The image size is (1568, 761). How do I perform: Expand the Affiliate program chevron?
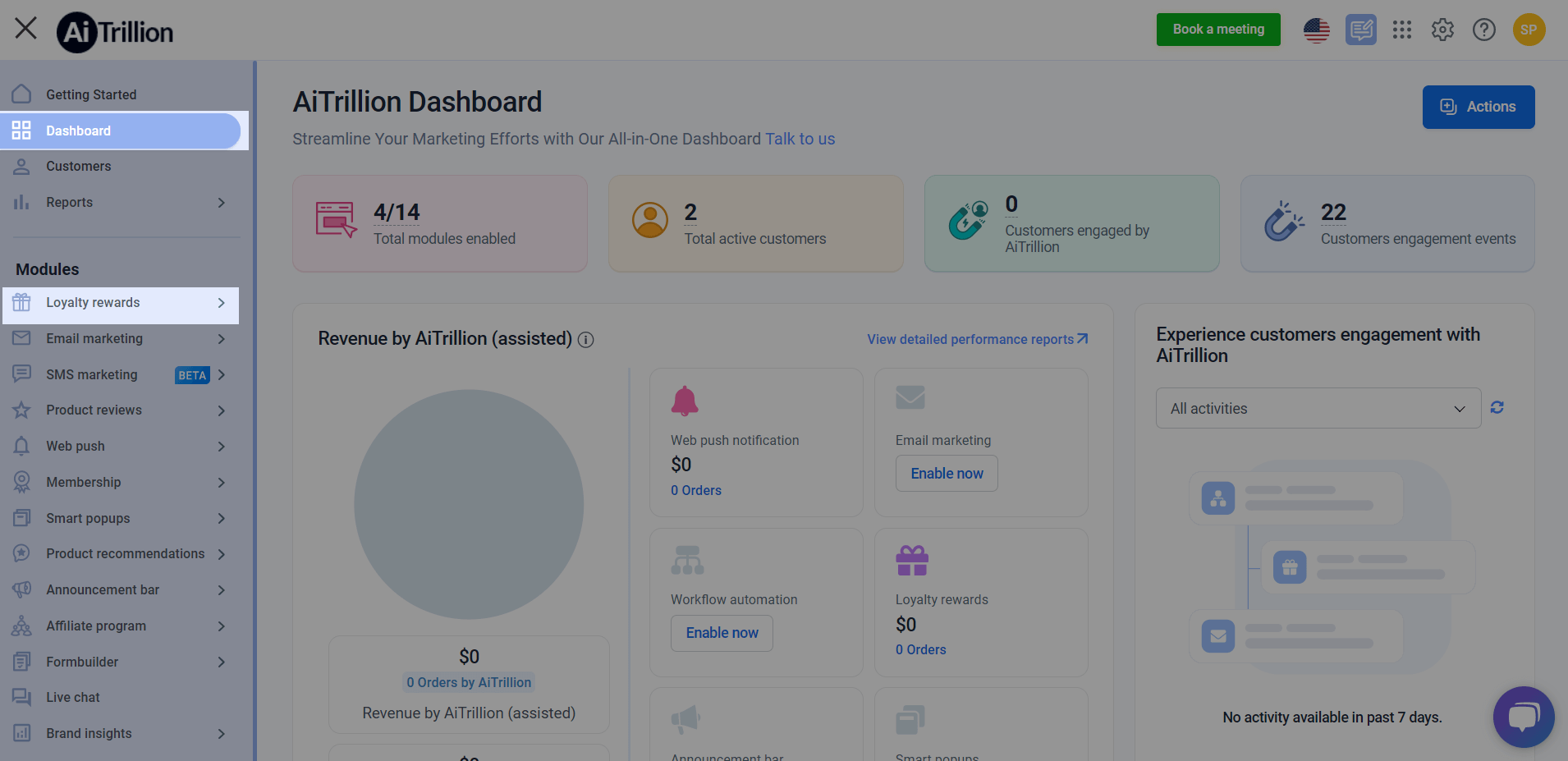coord(221,626)
